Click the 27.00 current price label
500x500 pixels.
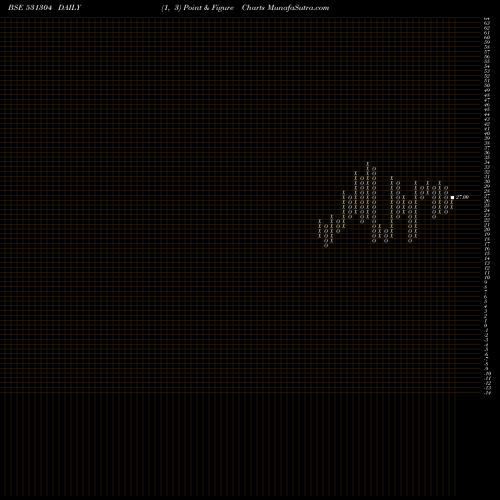pyautogui.click(x=462, y=197)
